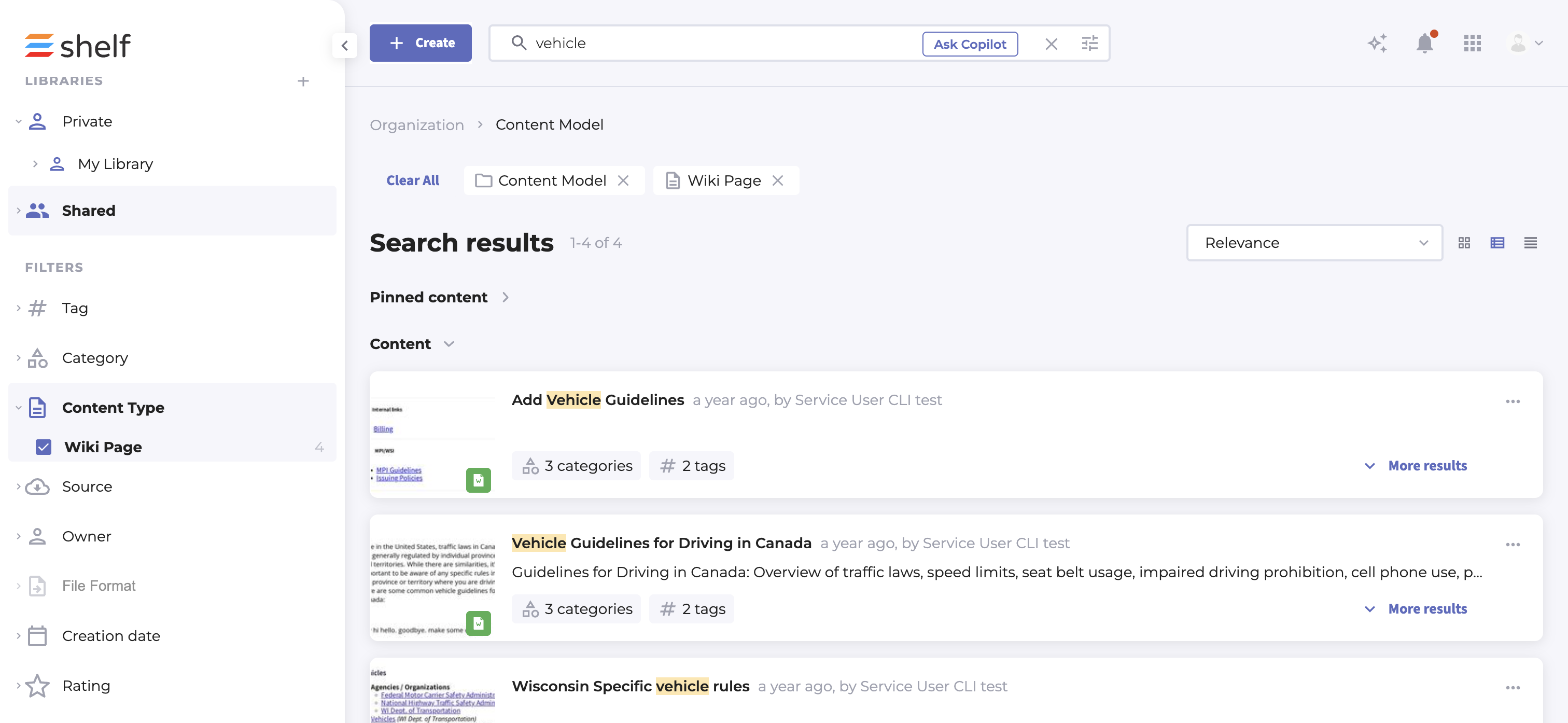
Task: Open the Relevance sort dropdown
Action: [x=1314, y=243]
